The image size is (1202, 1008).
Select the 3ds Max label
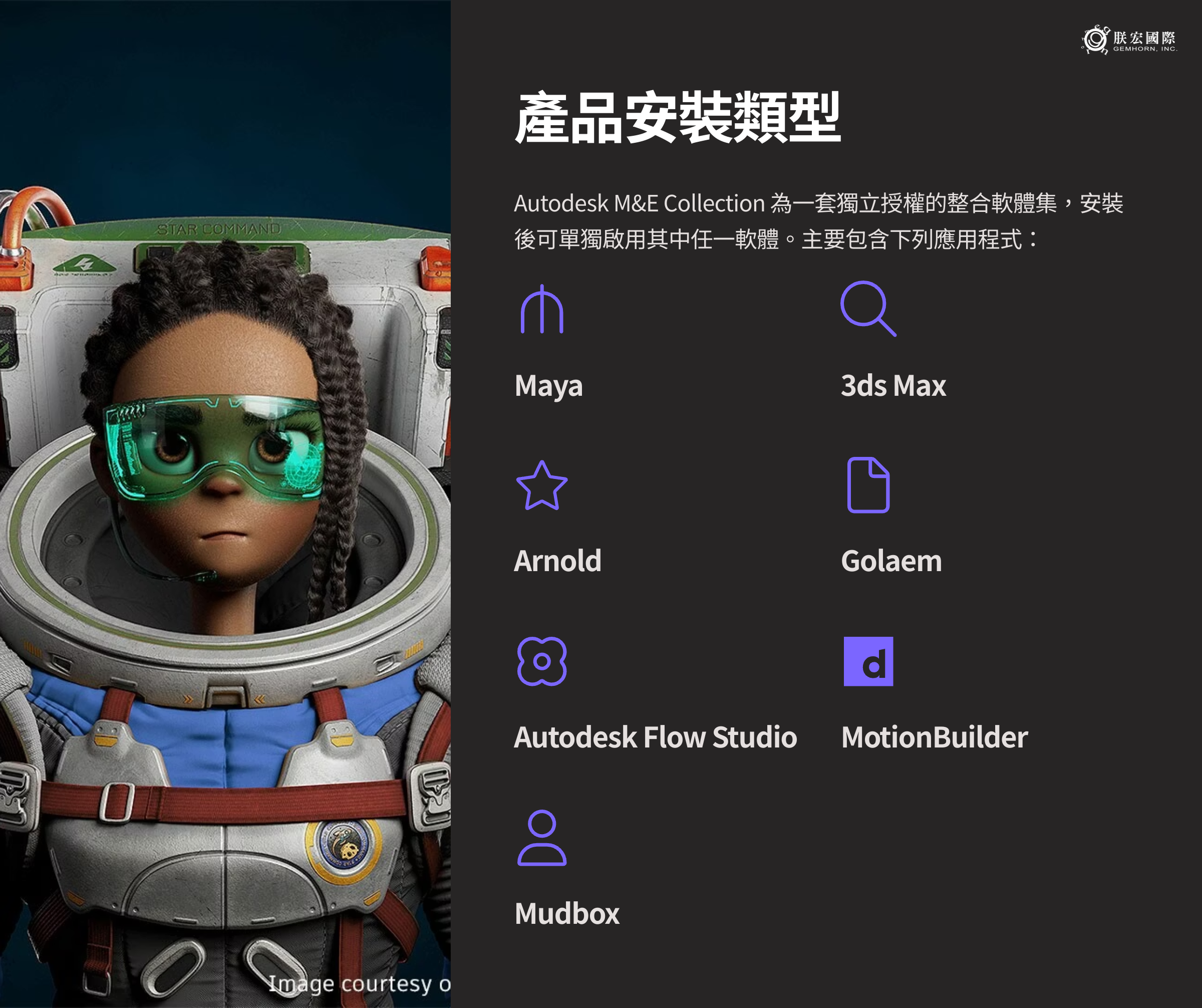893,385
